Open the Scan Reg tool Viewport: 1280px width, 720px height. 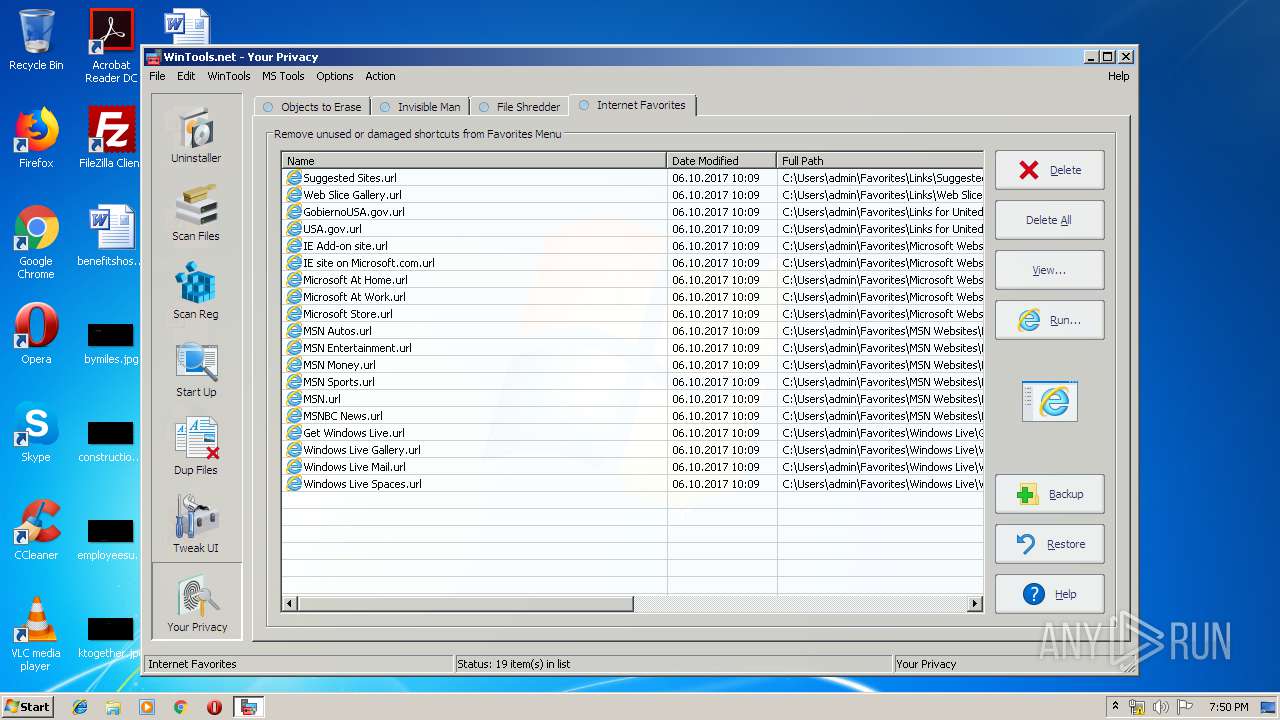(196, 290)
